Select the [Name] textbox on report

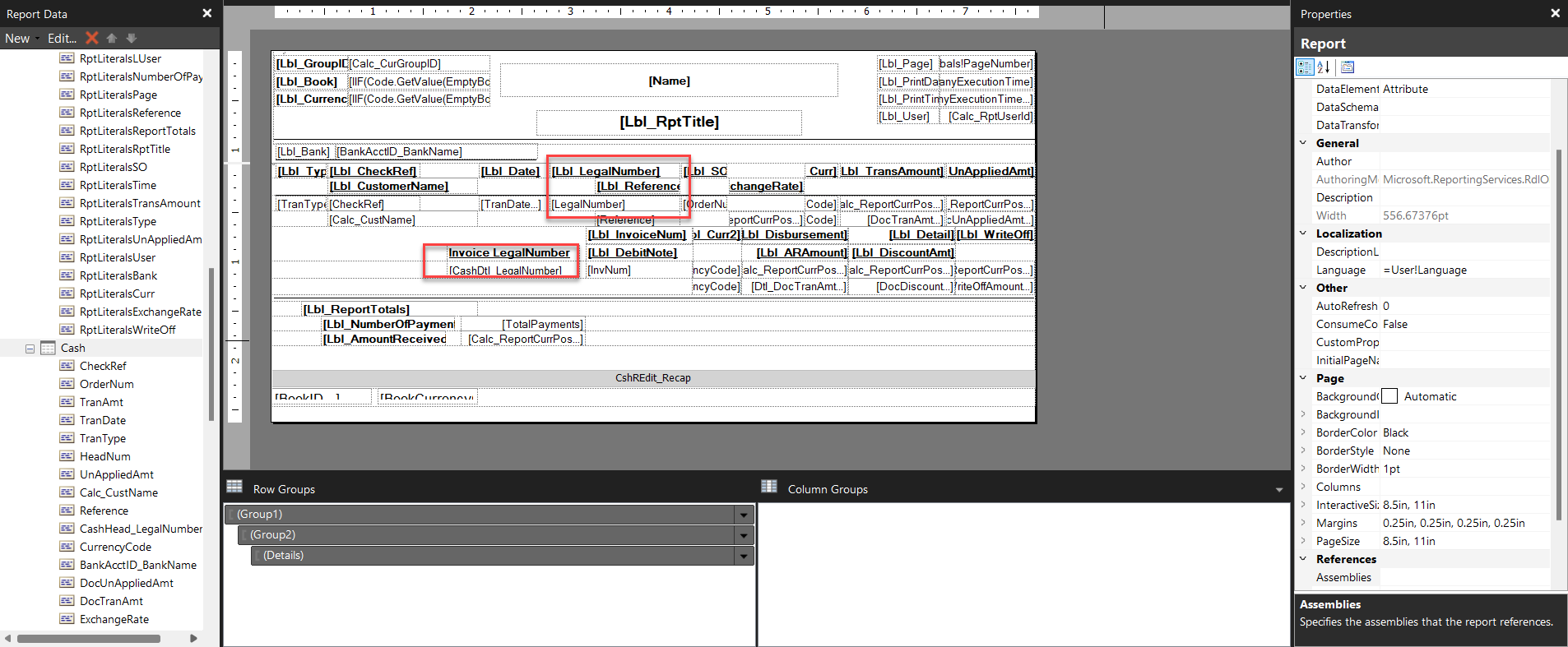[669, 81]
